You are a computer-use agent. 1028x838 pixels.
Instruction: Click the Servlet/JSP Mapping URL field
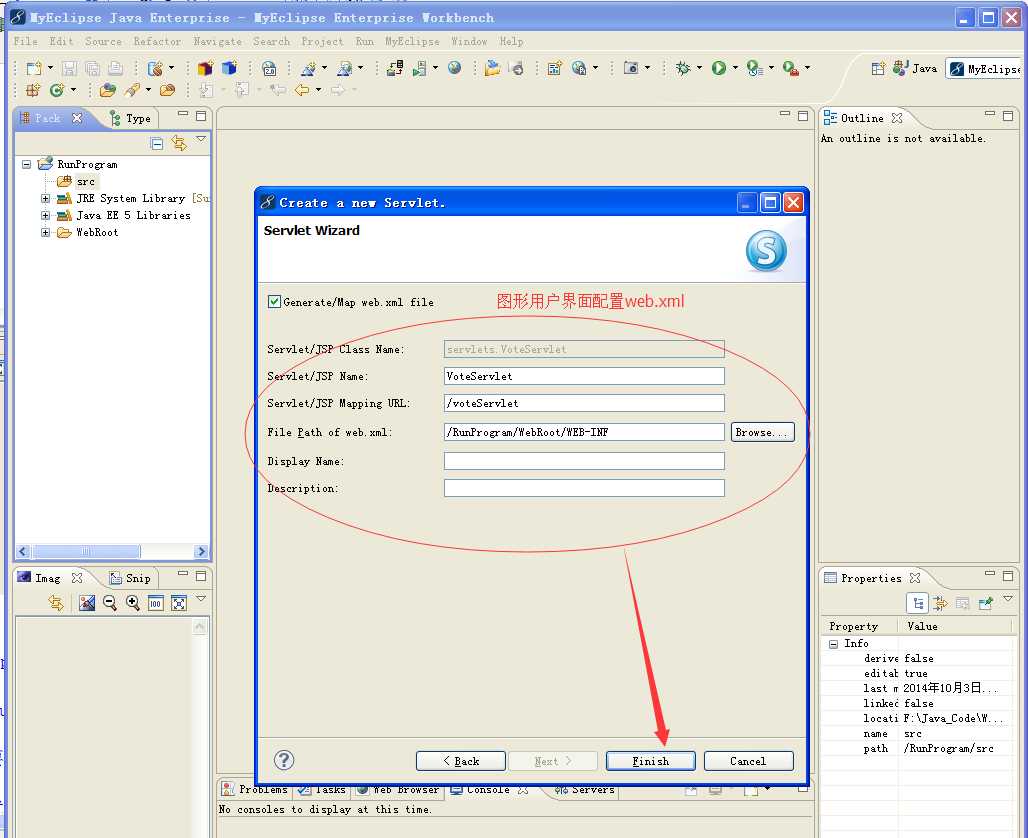coord(584,403)
